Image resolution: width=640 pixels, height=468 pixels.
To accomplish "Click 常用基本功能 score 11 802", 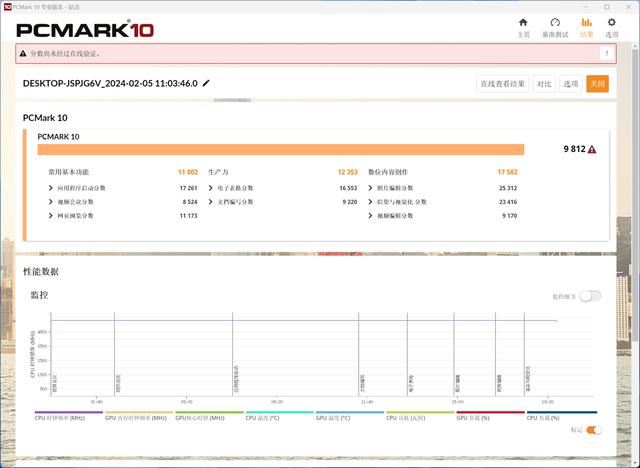I will (x=188, y=172).
